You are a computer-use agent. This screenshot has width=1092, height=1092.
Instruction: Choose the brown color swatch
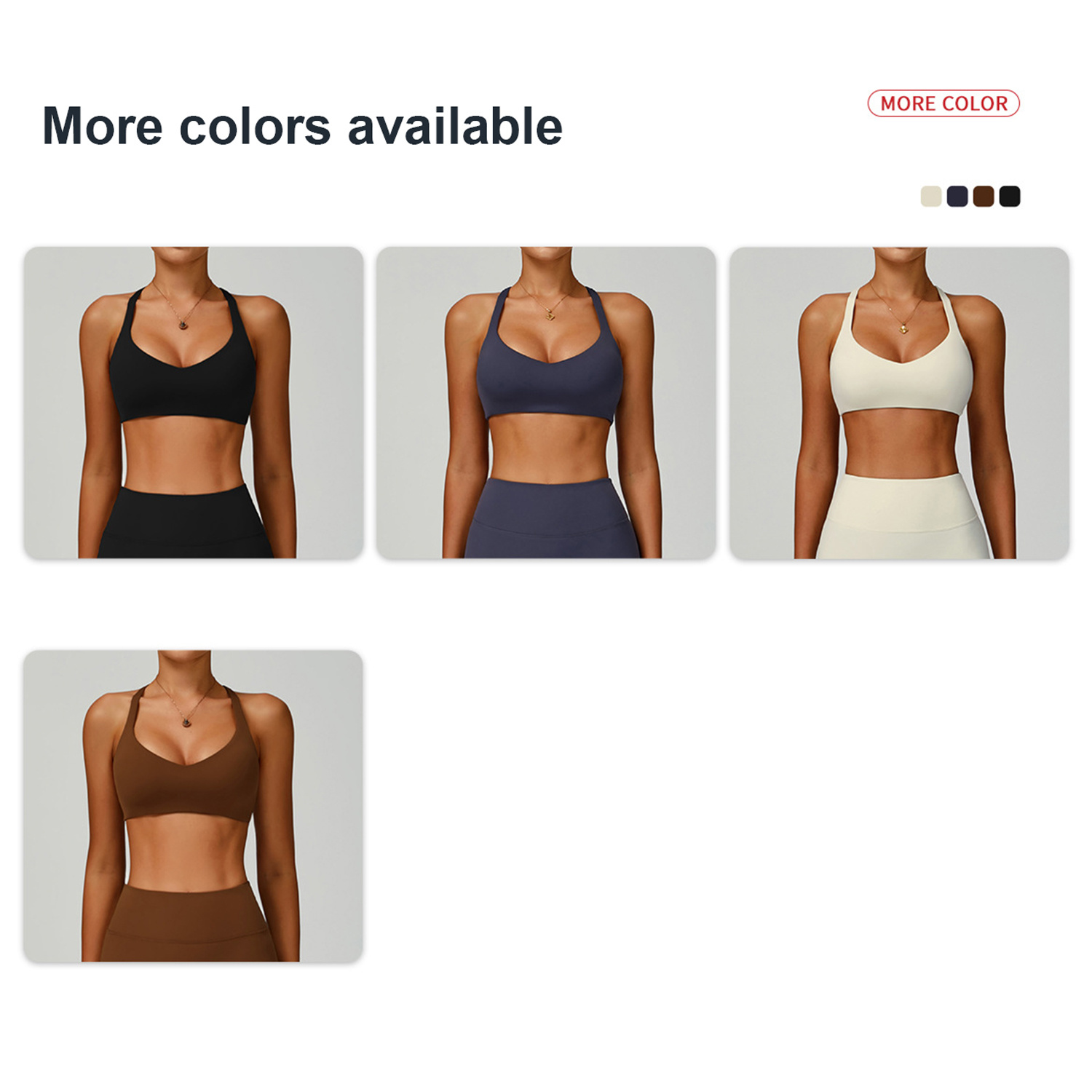984,197
